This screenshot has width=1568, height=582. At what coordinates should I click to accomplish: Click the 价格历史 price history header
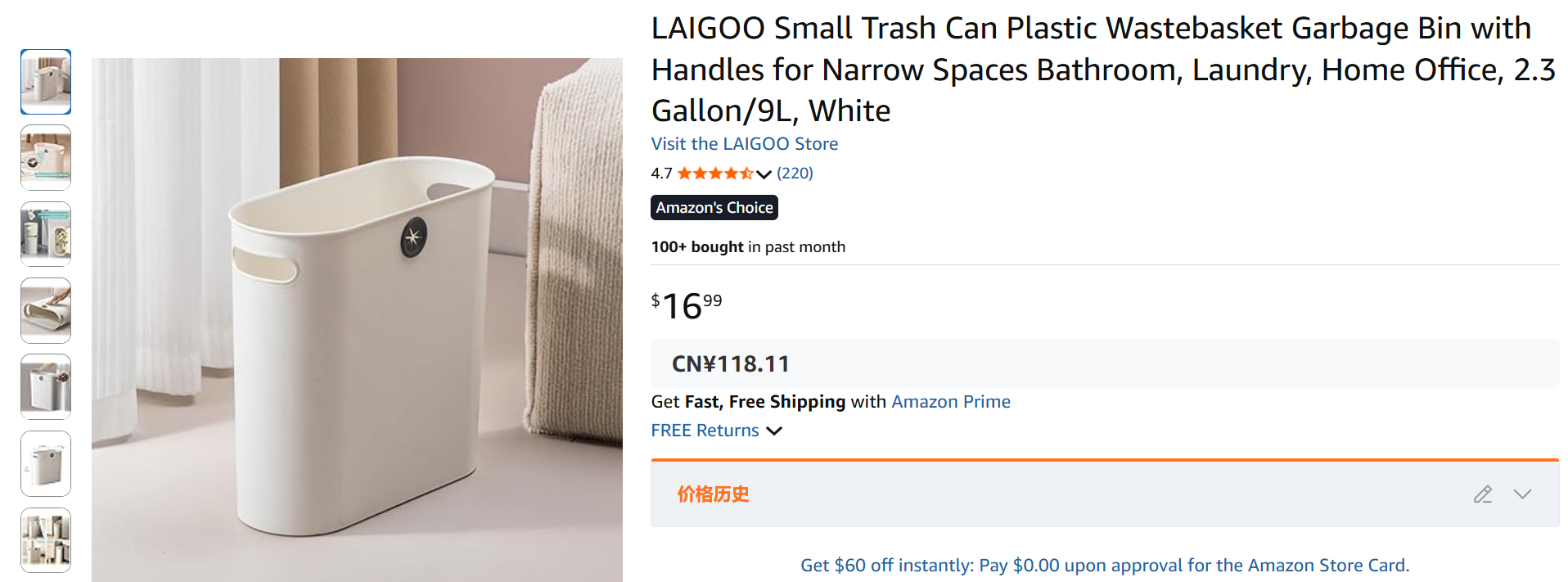pyautogui.click(x=713, y=494)
